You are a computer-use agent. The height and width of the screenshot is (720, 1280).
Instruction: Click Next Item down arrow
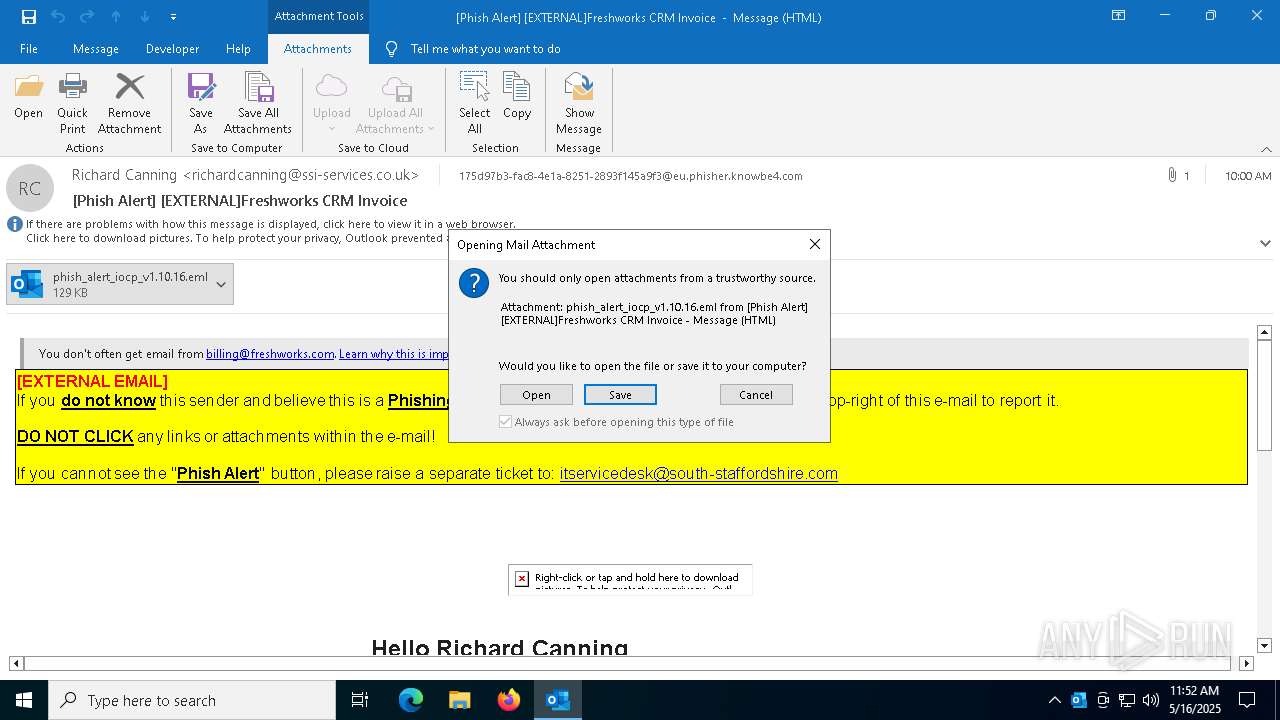pyautogui.click(x=145, y=17)
